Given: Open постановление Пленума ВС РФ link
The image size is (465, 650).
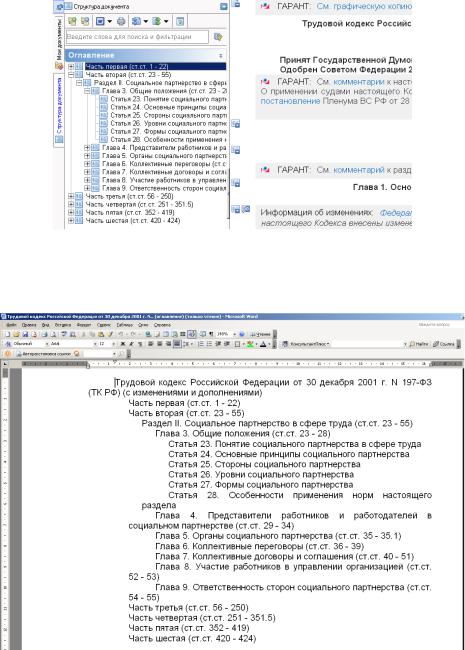Looking at the screenshot, I should pyautogui.click(x=290, y=101).
